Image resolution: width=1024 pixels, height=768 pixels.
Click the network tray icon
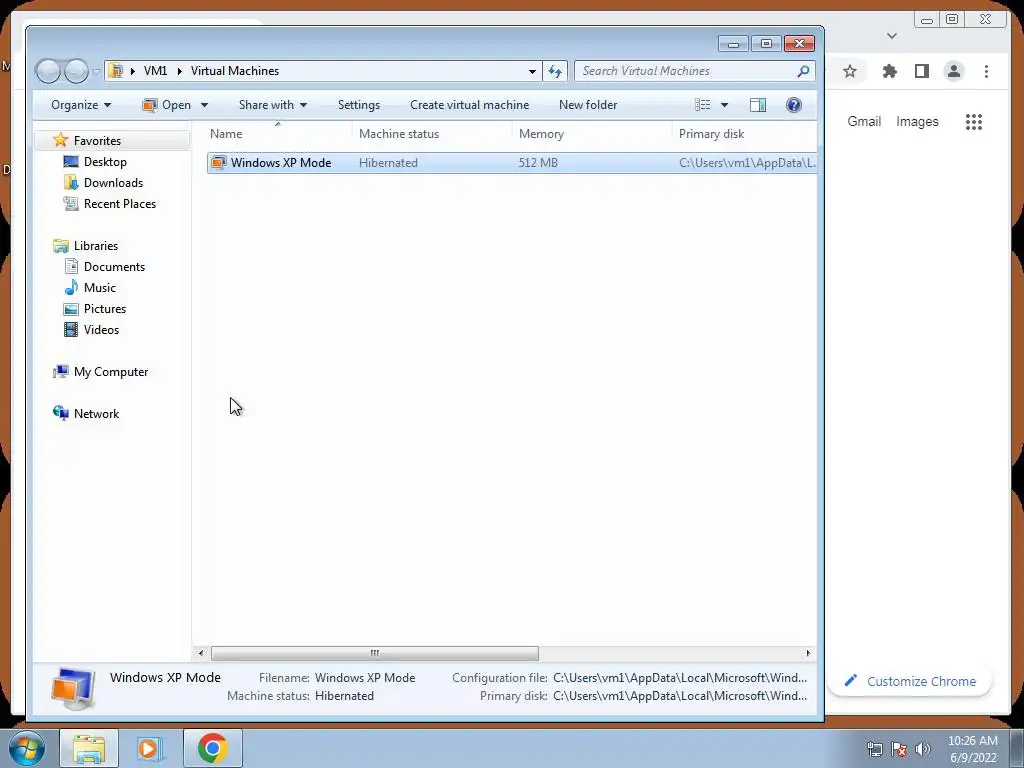point(875,749)
